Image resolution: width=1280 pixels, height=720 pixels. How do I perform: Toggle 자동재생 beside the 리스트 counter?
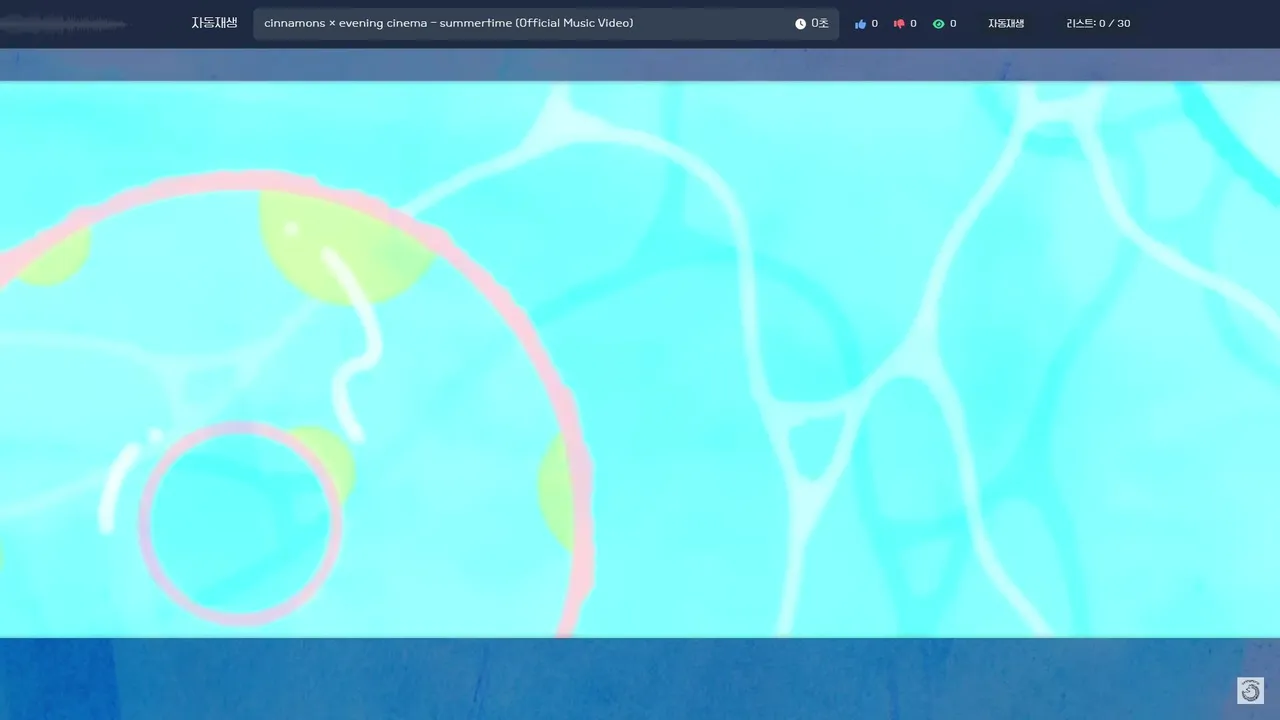pos(1006,23)
